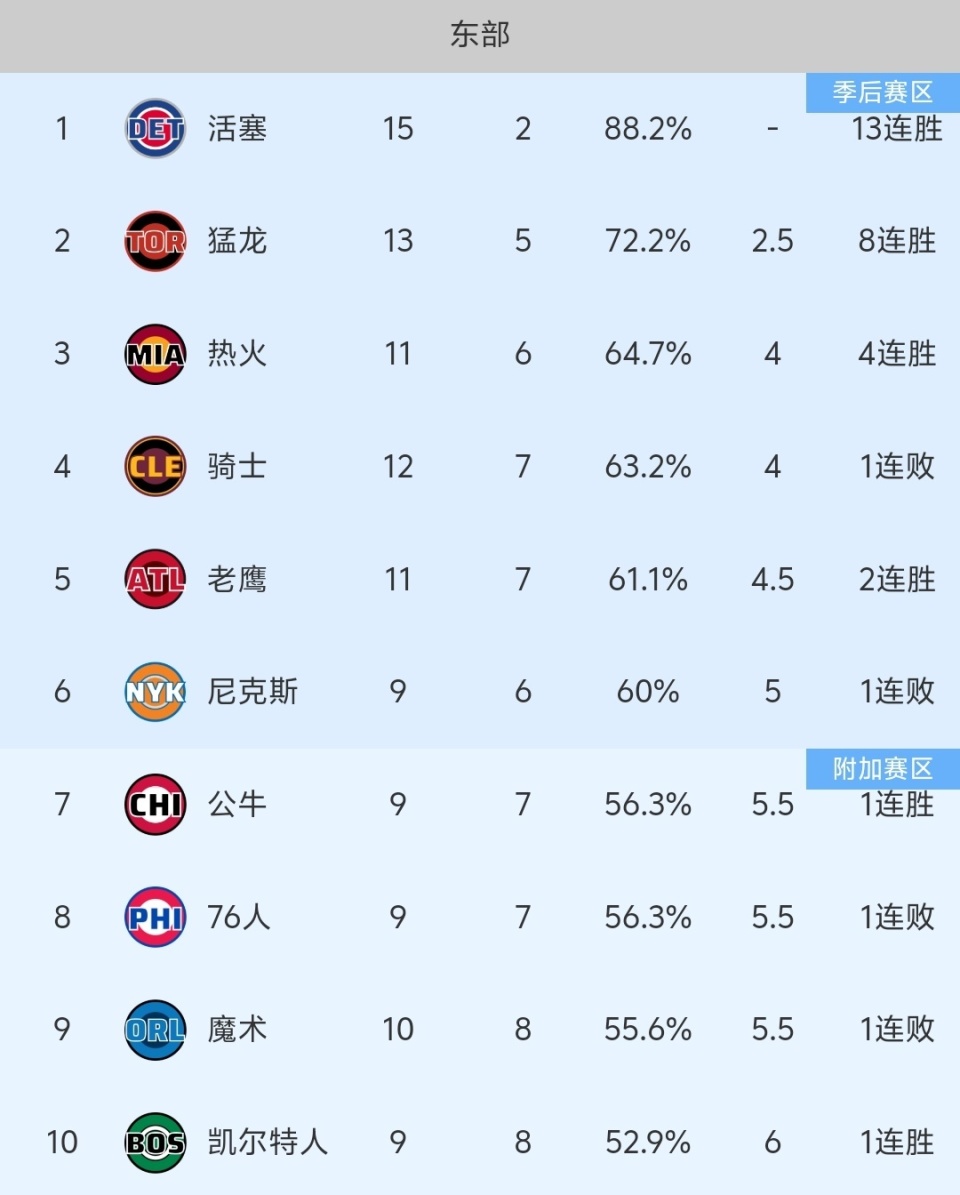Select the Boston Celtics BOS logo
This screenshot has width=960, height=1195.
tap(155, 1142)
